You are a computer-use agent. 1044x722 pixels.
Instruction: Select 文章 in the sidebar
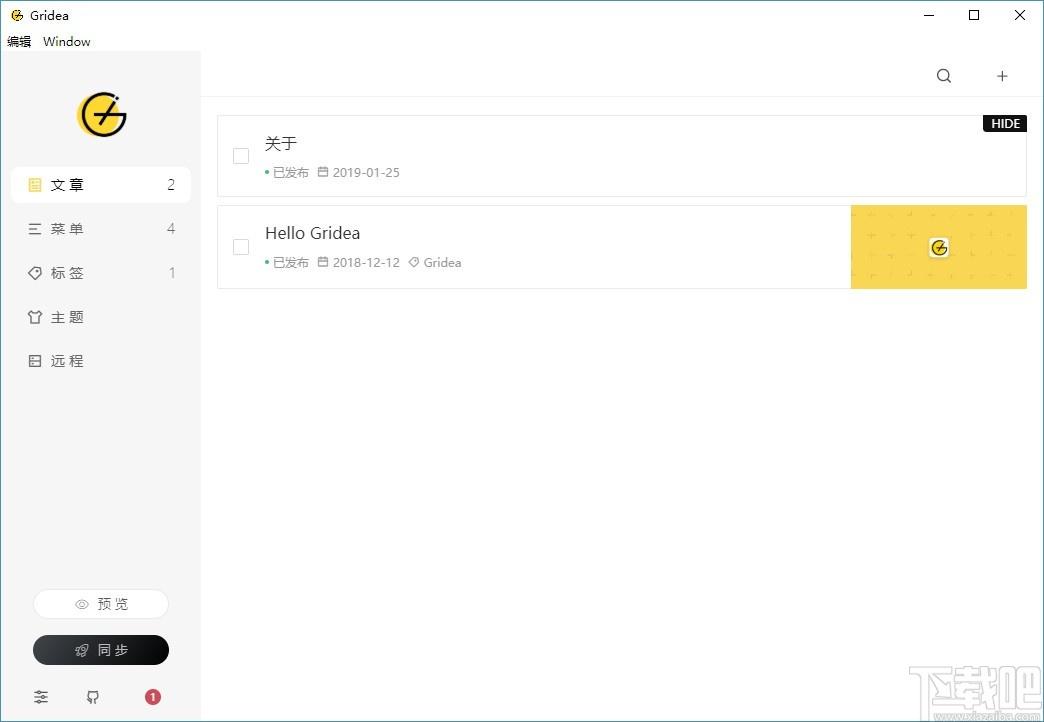coord(100,185)
